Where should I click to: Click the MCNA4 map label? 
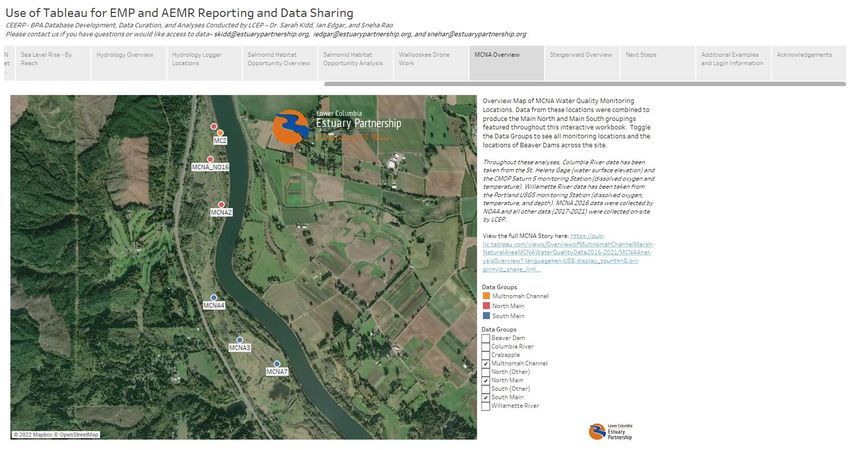(x=214, y=306)
